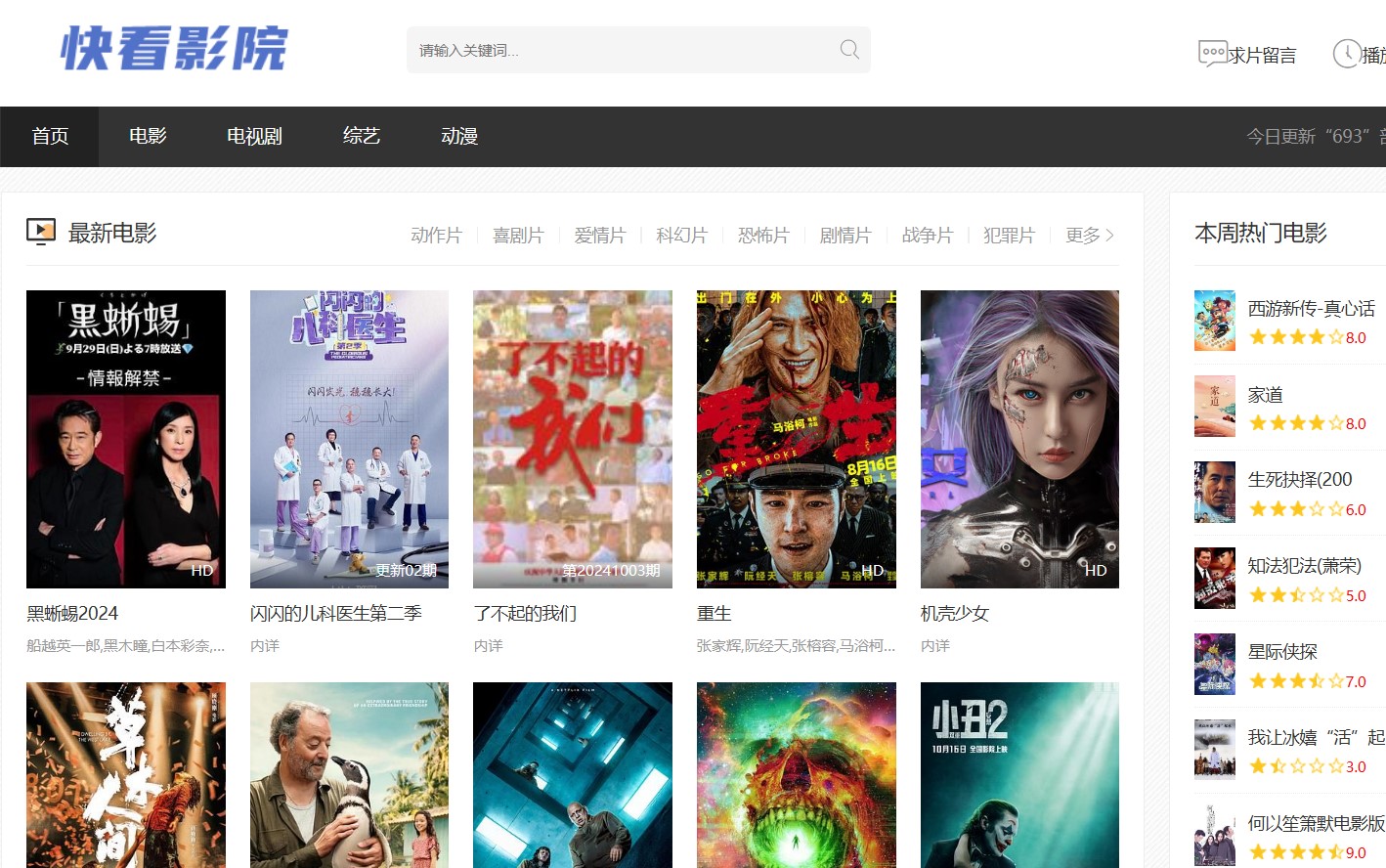Image resolution: width=1386 pixels, height=868 pixels.
Task: Open the 电影 navigation tab
Action: (148, 136)
